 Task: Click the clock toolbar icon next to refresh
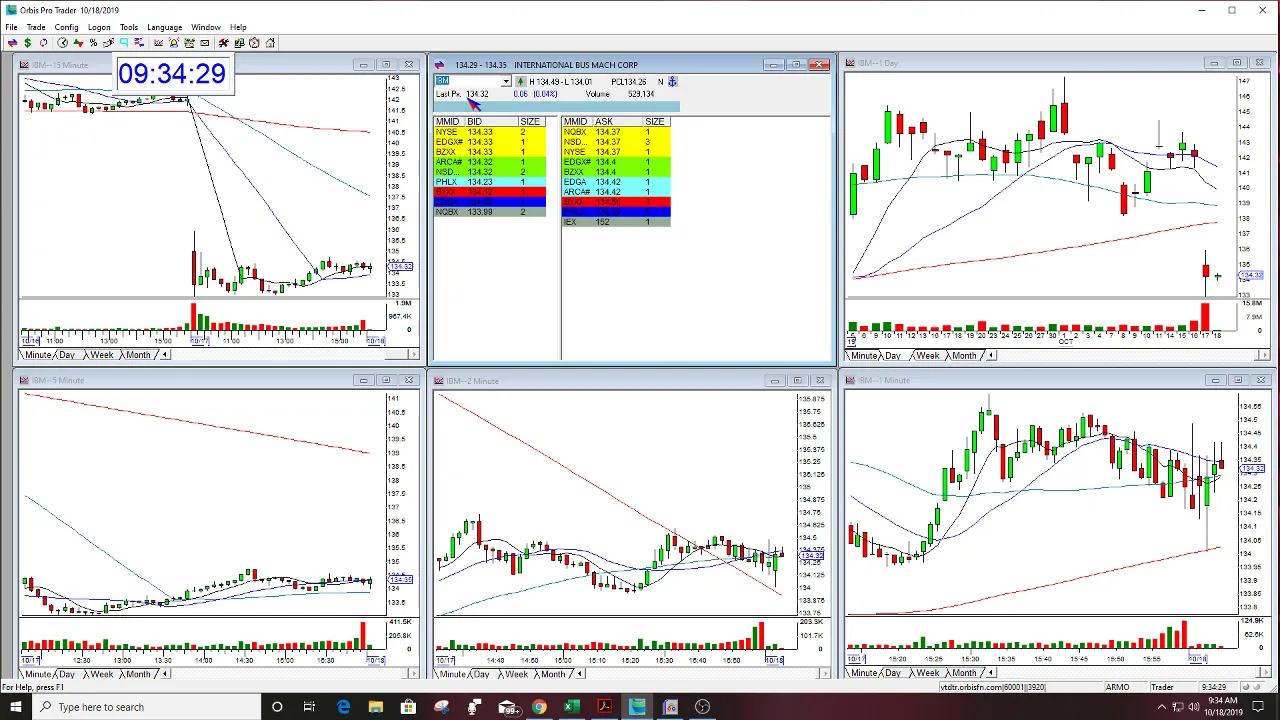pos(62,43)
